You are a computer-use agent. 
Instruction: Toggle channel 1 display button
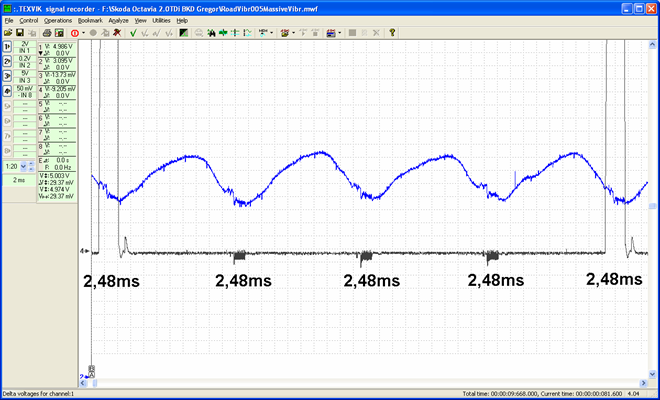(7, 47)
